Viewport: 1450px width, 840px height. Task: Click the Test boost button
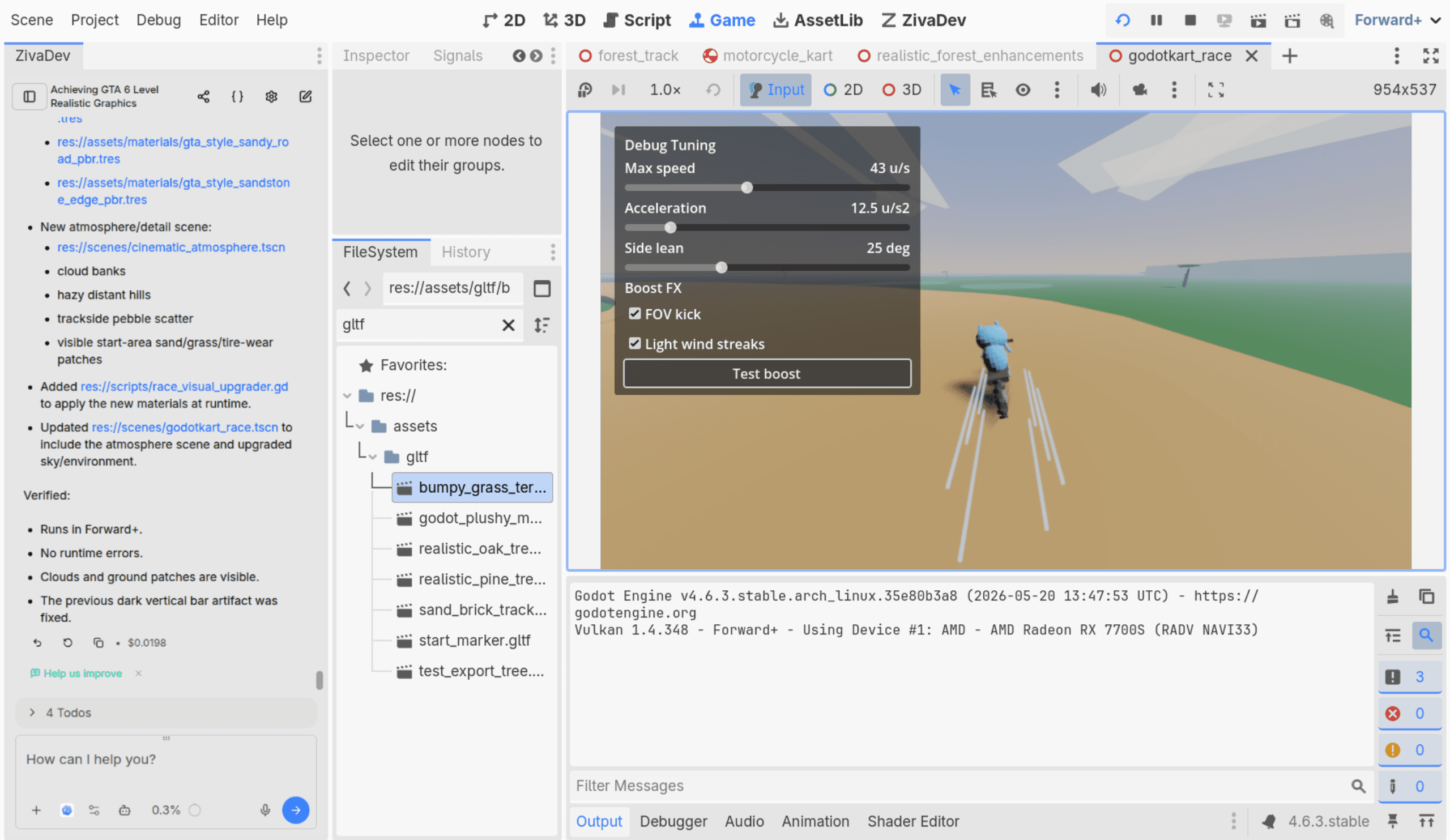(767, 374)
